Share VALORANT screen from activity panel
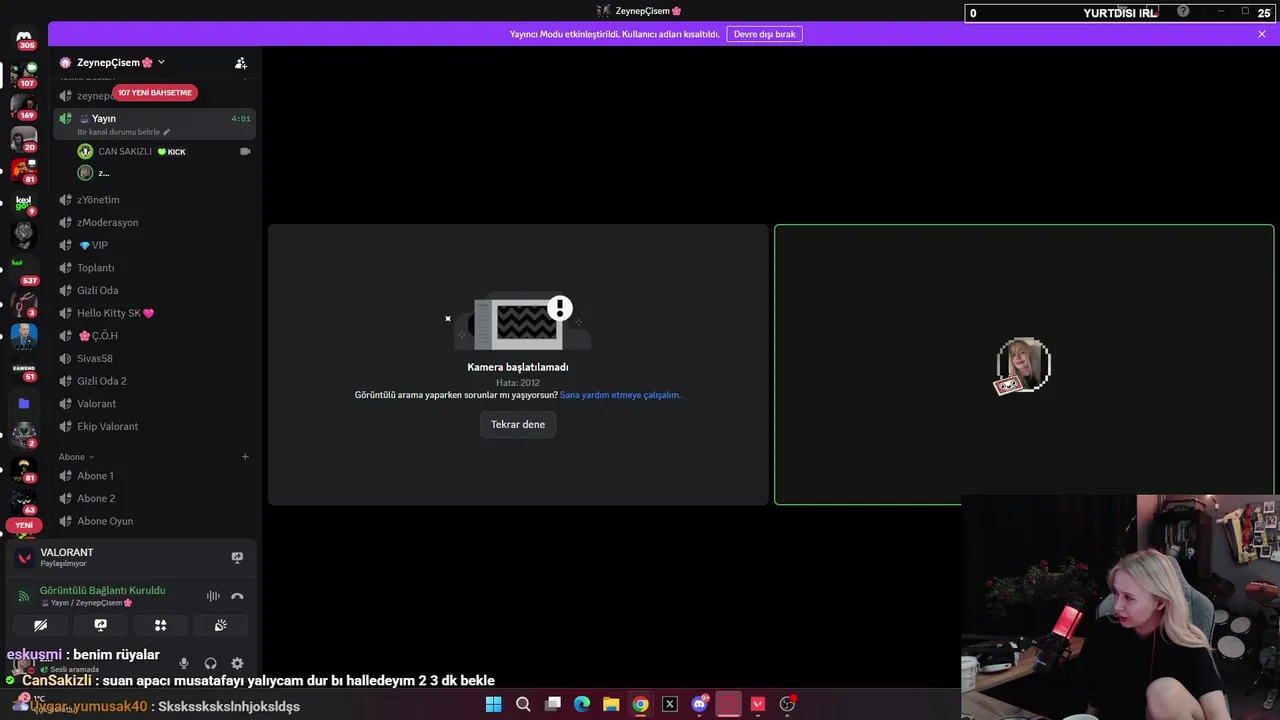 [237, 557]
